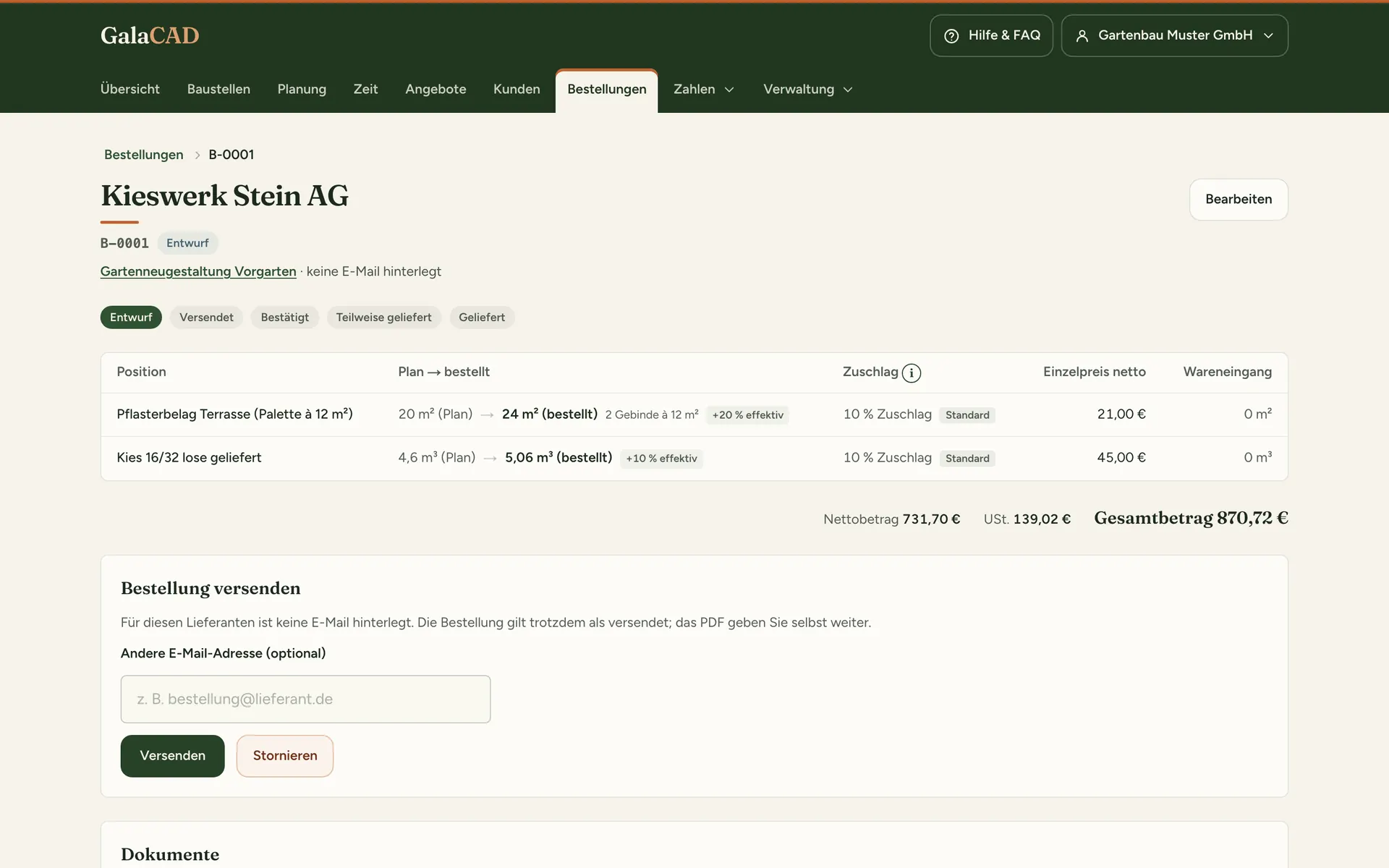
Task: Open the Gartenbau Muster GmbH dropdown chevron
Action: 1268,35
